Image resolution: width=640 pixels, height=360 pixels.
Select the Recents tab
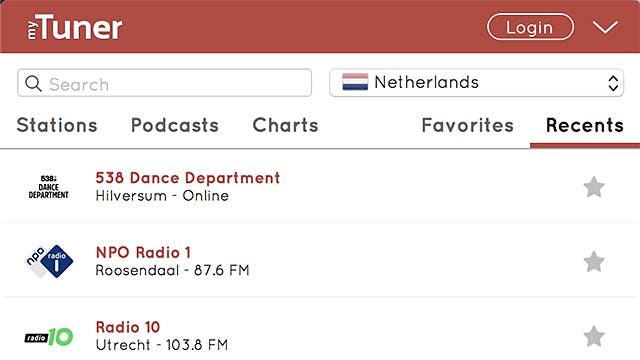pos(584,125)
